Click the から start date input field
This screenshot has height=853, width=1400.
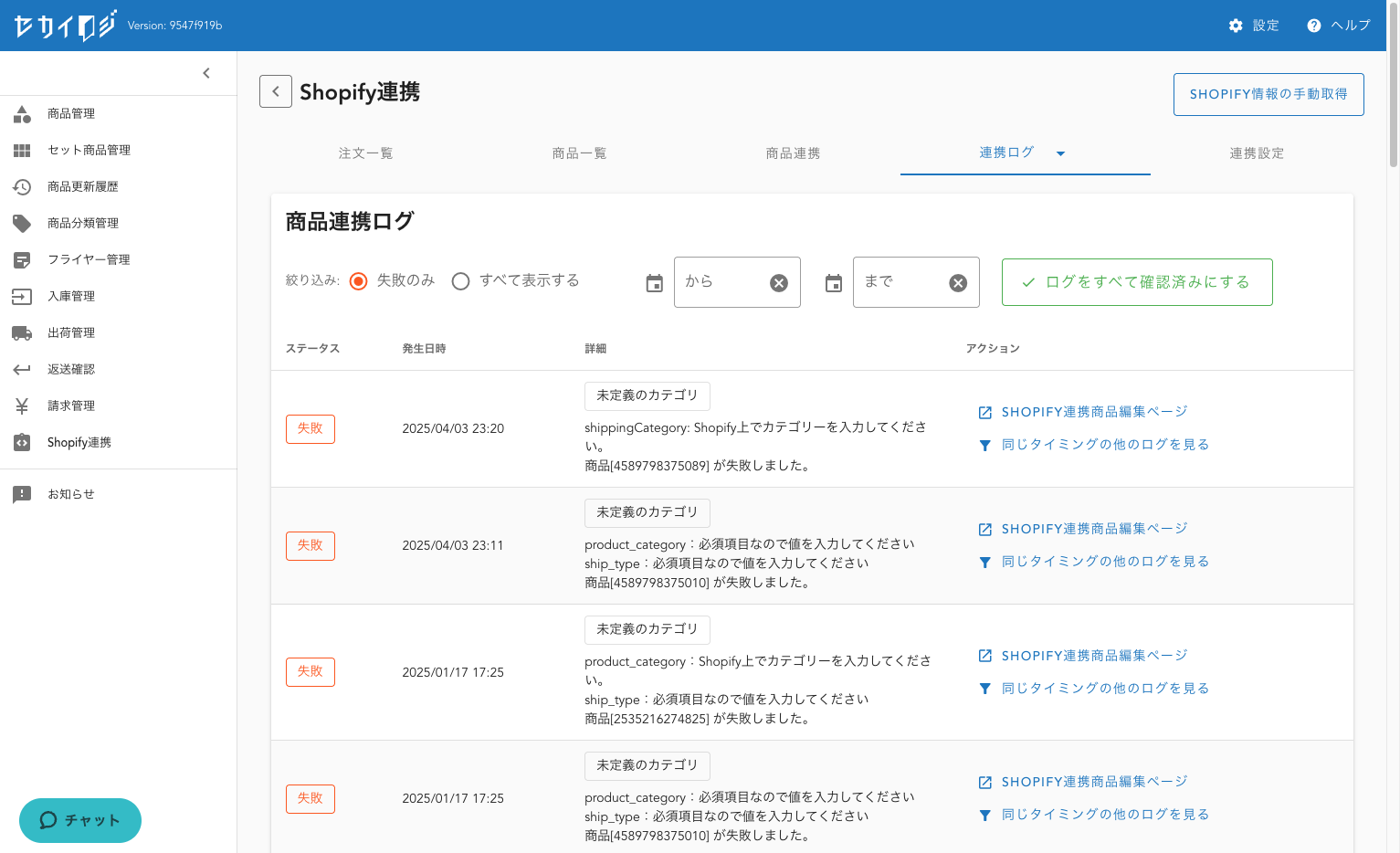[721, 282]
